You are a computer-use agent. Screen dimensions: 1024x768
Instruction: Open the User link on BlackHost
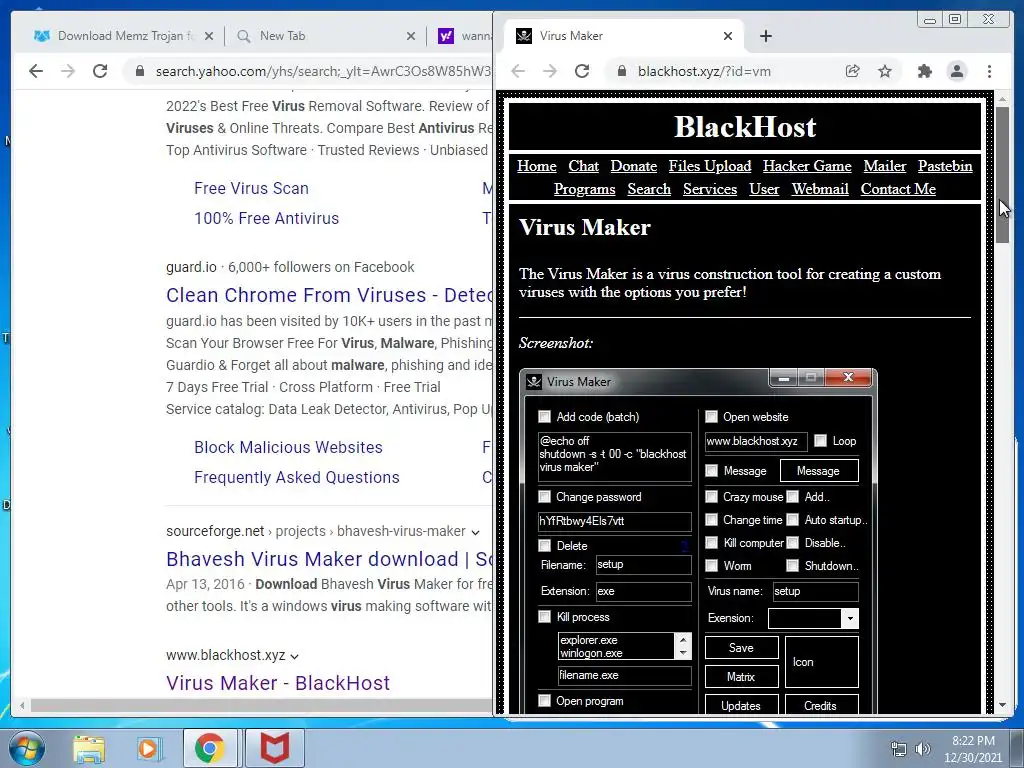click(764, 189)
